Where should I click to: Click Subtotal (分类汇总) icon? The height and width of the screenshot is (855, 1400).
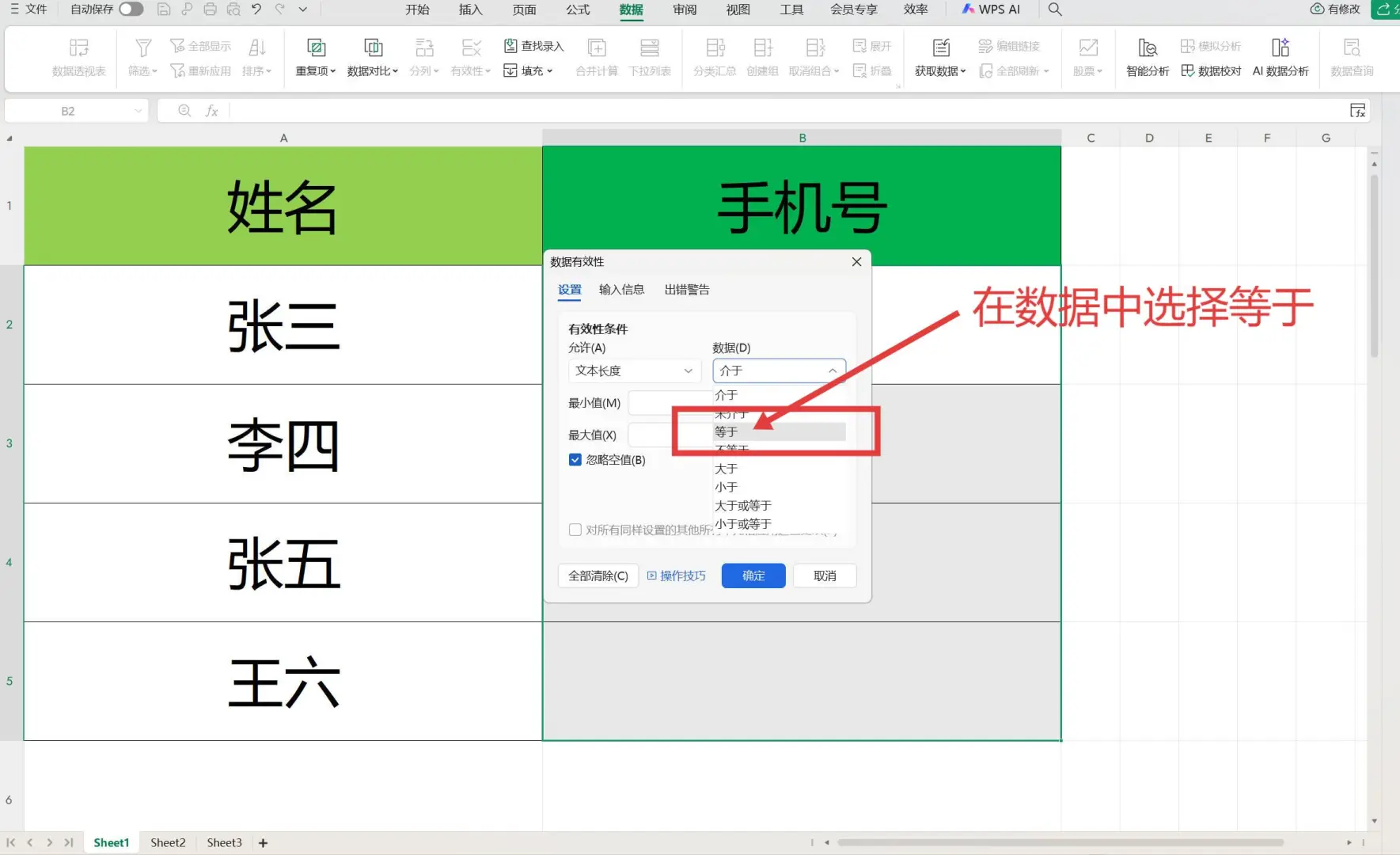[715, 48]
